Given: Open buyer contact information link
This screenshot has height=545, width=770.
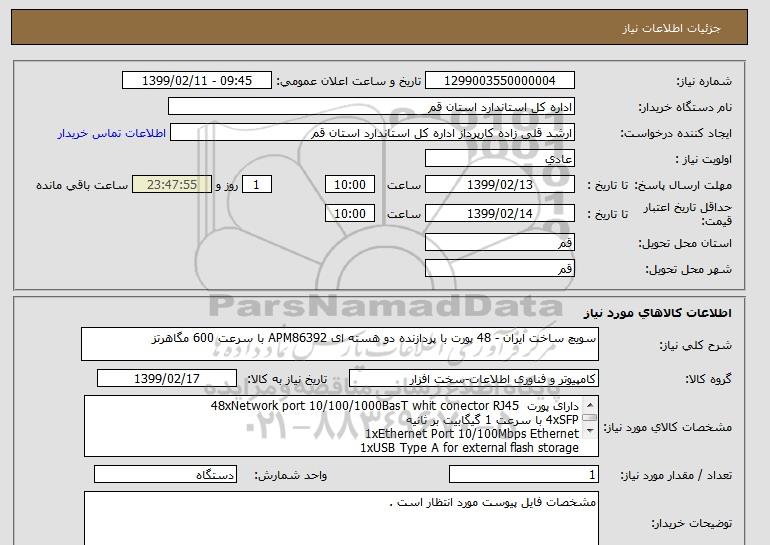Looking at the screenshot, I should click(111, 133).
